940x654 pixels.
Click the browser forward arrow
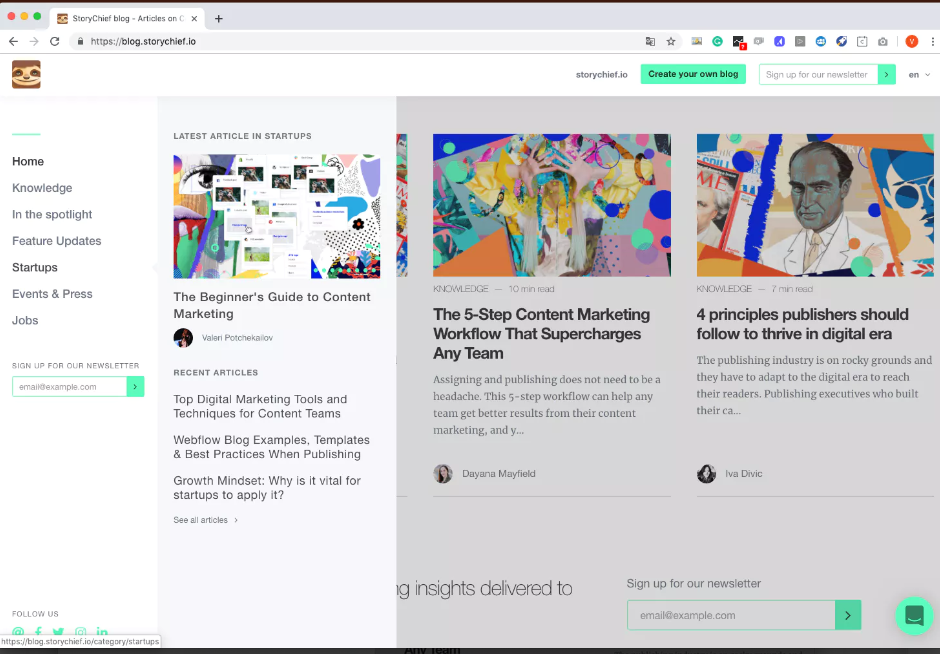point(34,41)
